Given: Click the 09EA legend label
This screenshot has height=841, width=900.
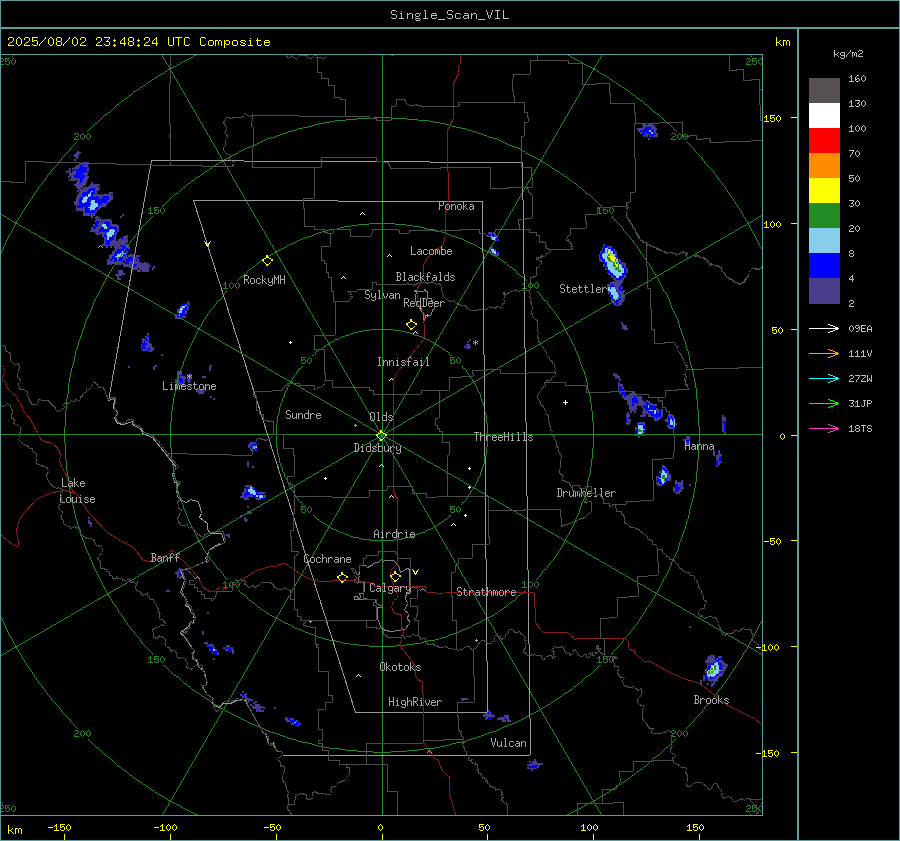Looking at the screenshot, I should (x=860, y=328).
